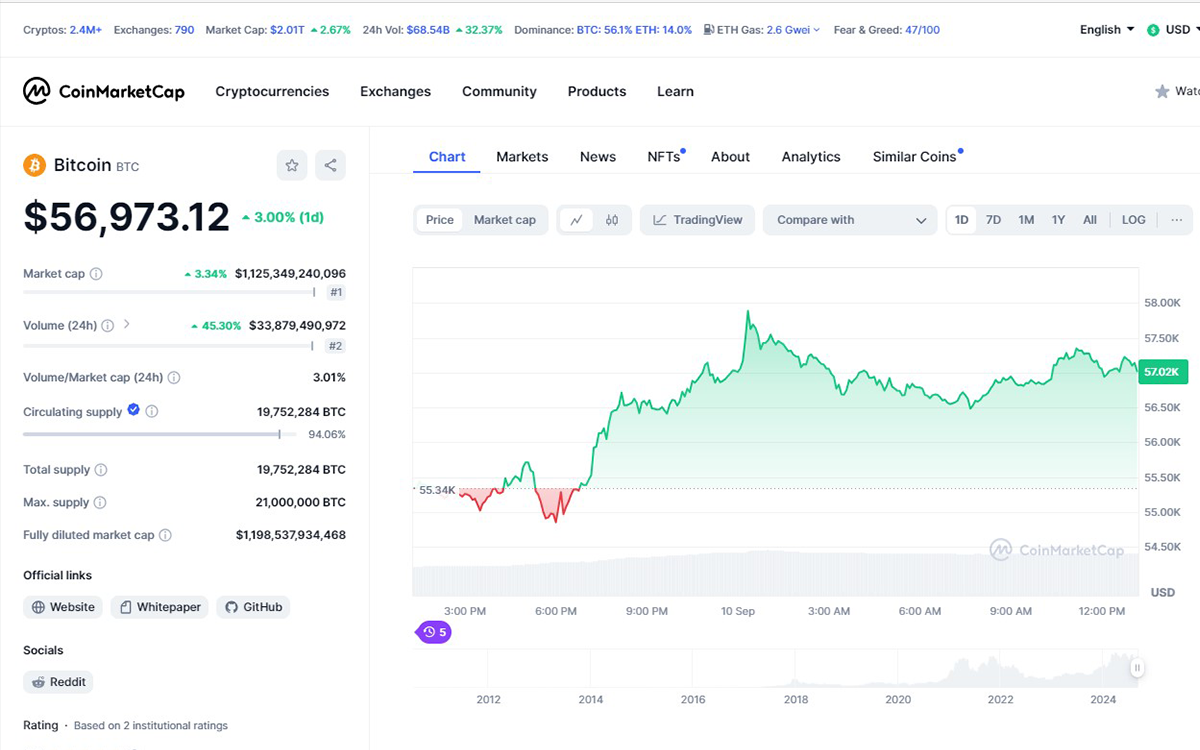The image size is (1200, 750).
Task: Open info icon next to Total supply
Action: (x=101, y=470)
